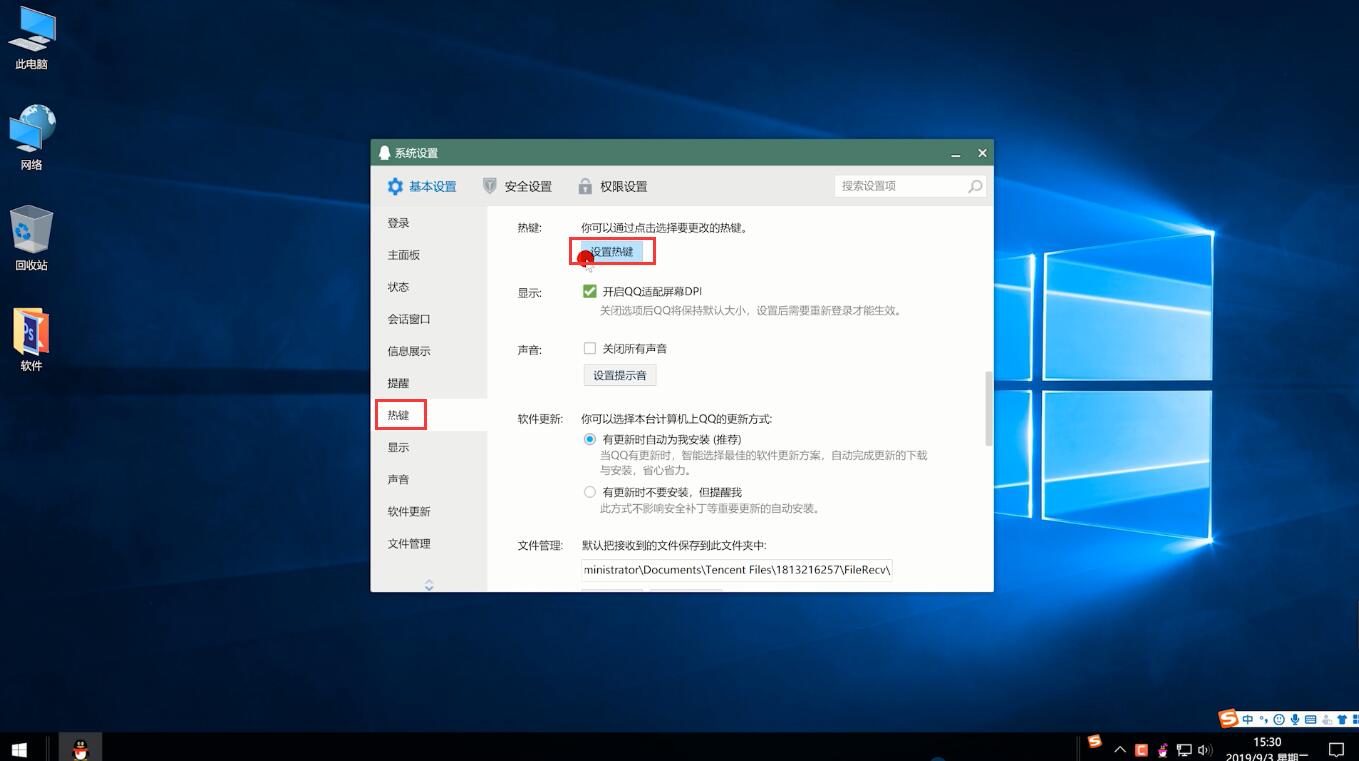Switch to the 安全设置 tab
Image resolution: width=1359 pixels, height=761 pixels.
tap(517, 186)
